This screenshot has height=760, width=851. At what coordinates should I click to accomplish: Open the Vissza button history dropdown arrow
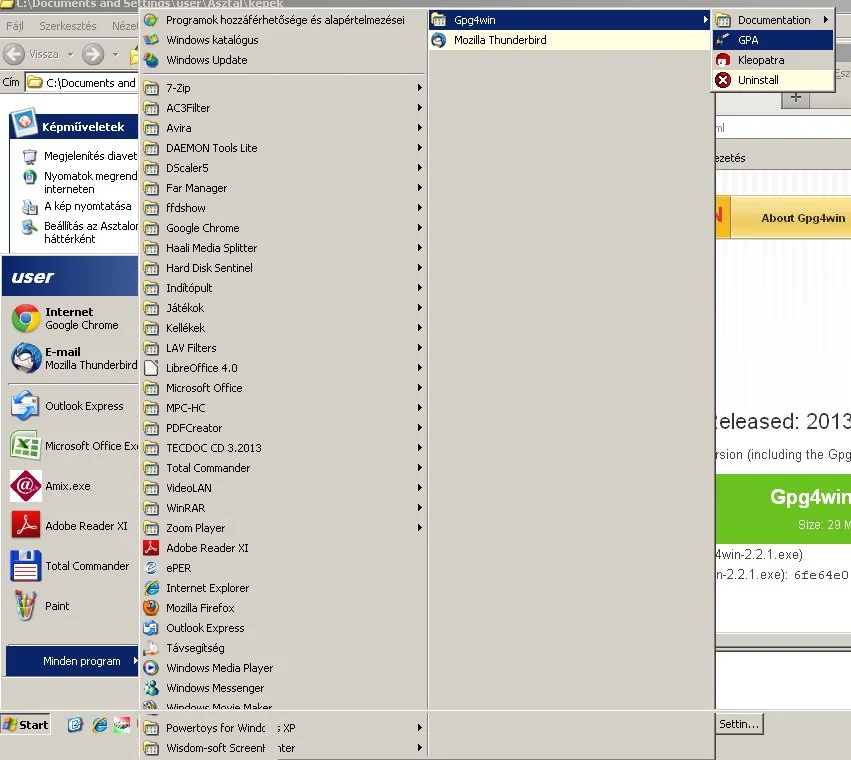pos(71,54)
